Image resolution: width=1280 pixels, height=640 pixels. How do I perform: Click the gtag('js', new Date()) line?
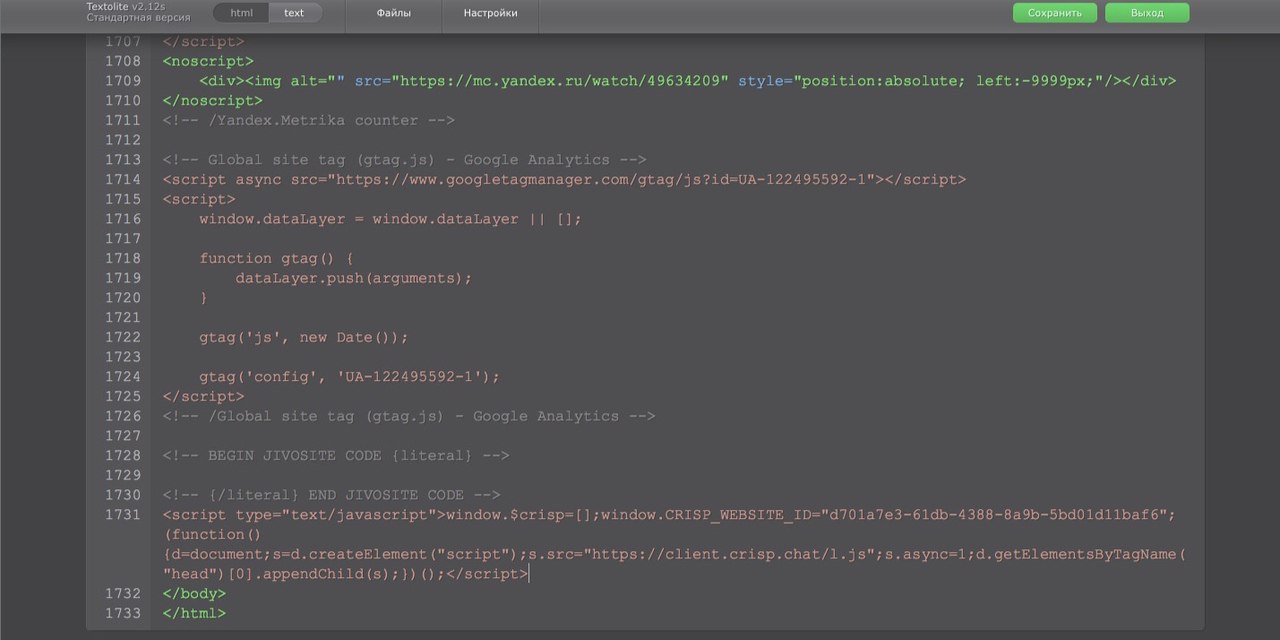coord(304,337)
